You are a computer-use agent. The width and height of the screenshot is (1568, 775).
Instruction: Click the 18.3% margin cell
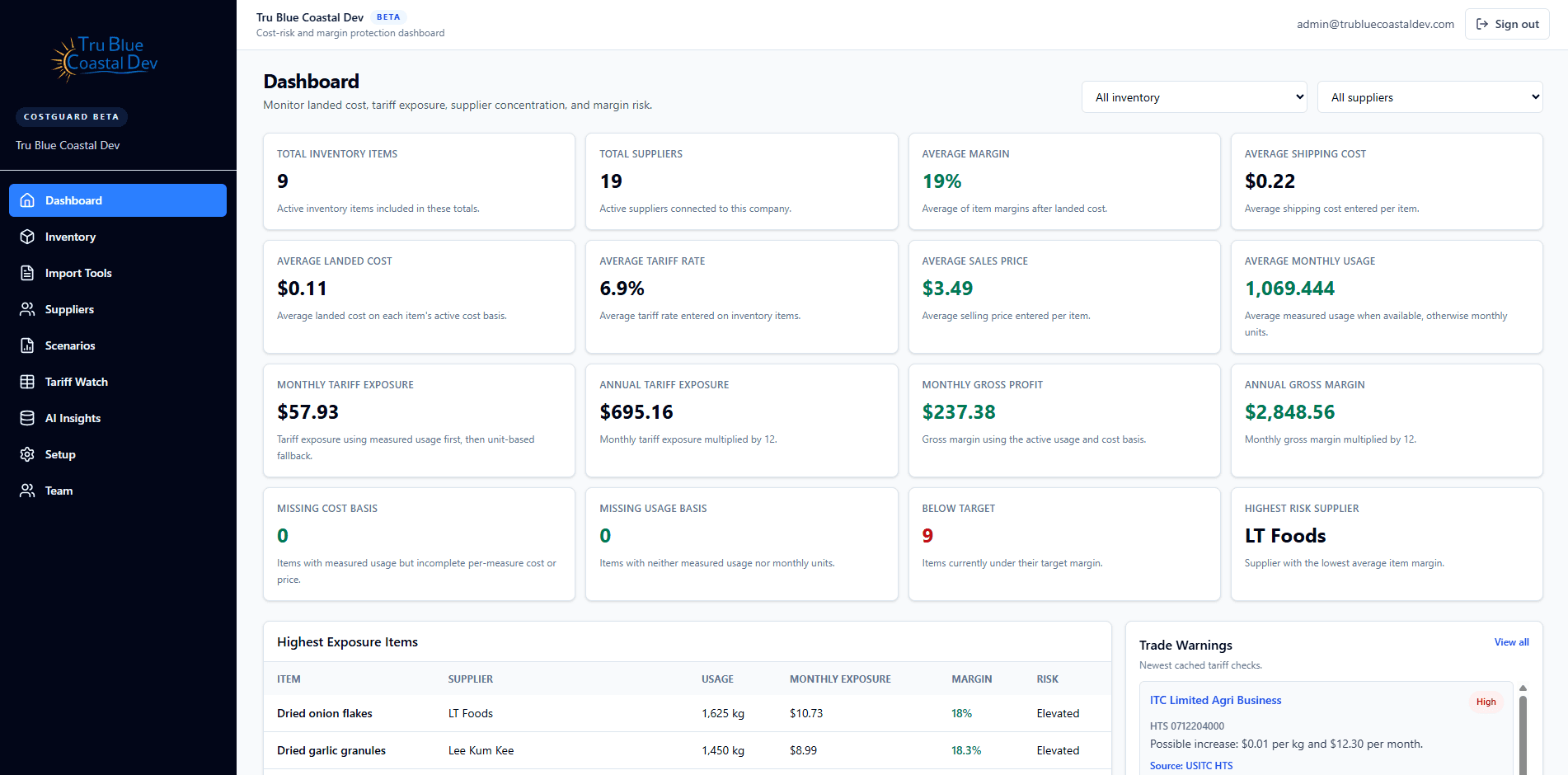tap(966, 750)
